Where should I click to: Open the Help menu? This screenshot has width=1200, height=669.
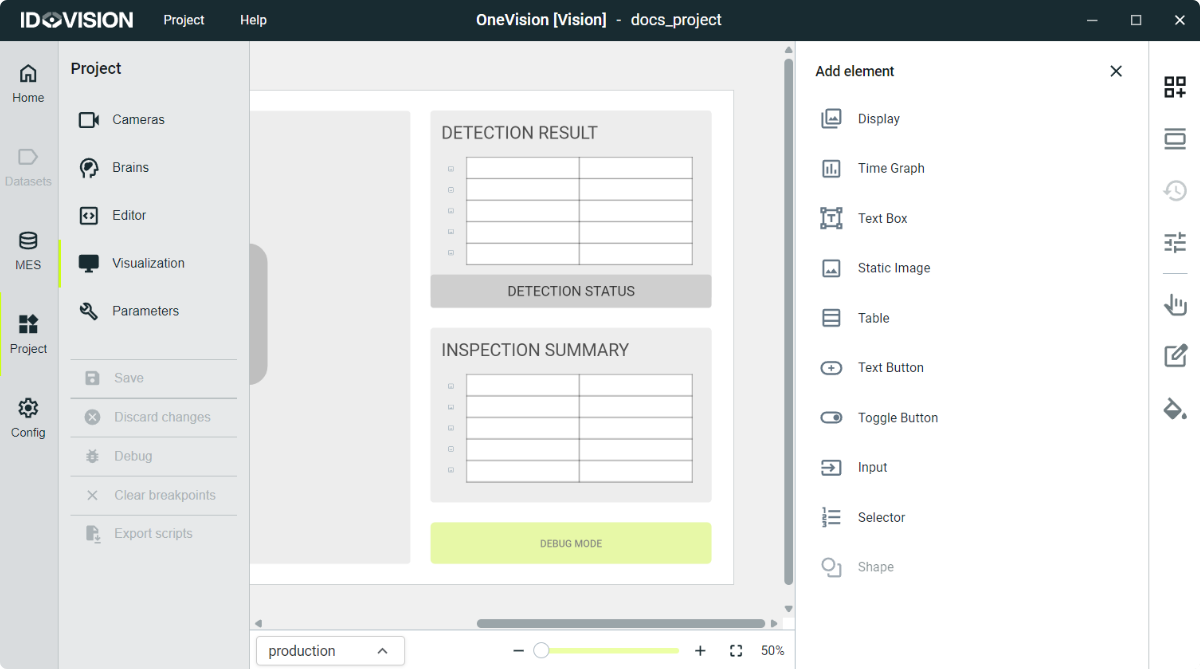pos(253,20)
